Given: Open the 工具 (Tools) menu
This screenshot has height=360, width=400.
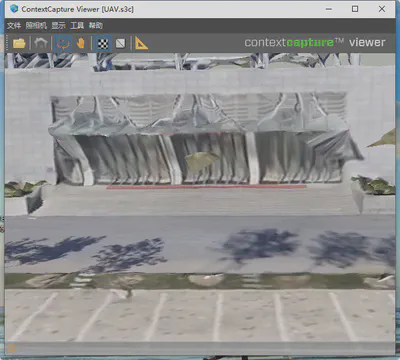Looking at the screenshot, I should [77, 25].
